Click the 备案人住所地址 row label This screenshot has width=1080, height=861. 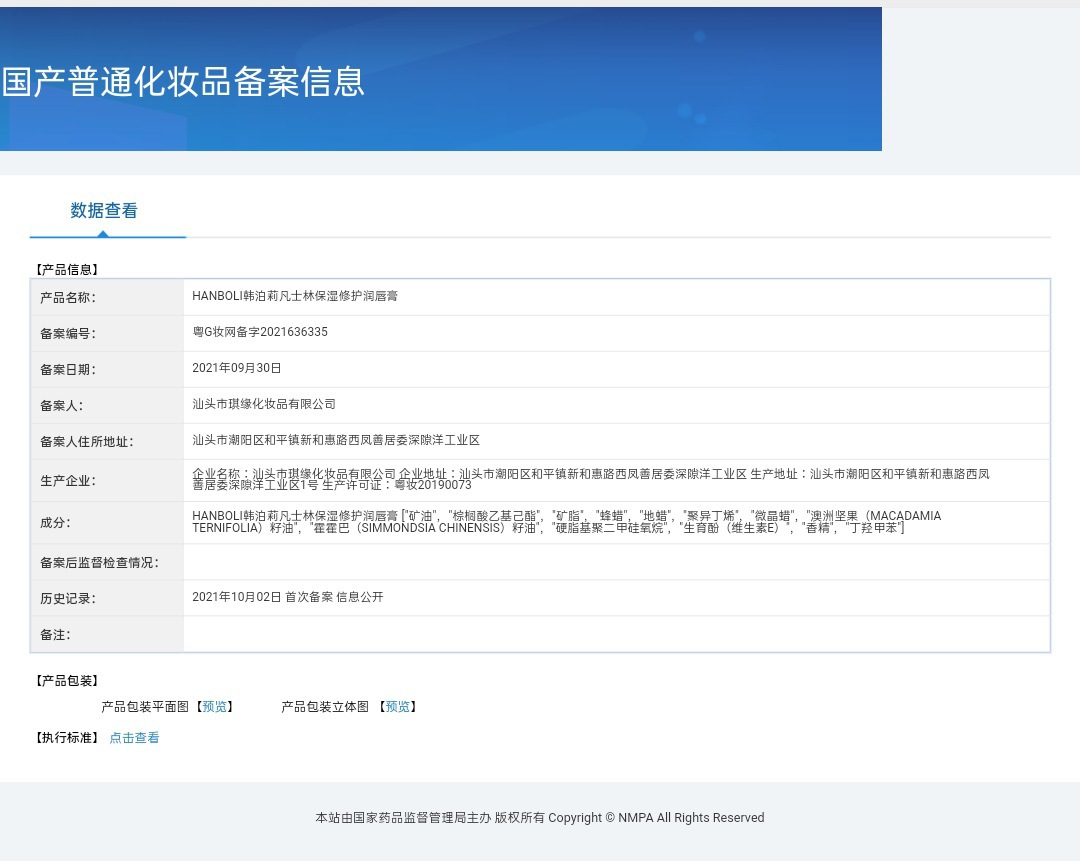(87, 442)
